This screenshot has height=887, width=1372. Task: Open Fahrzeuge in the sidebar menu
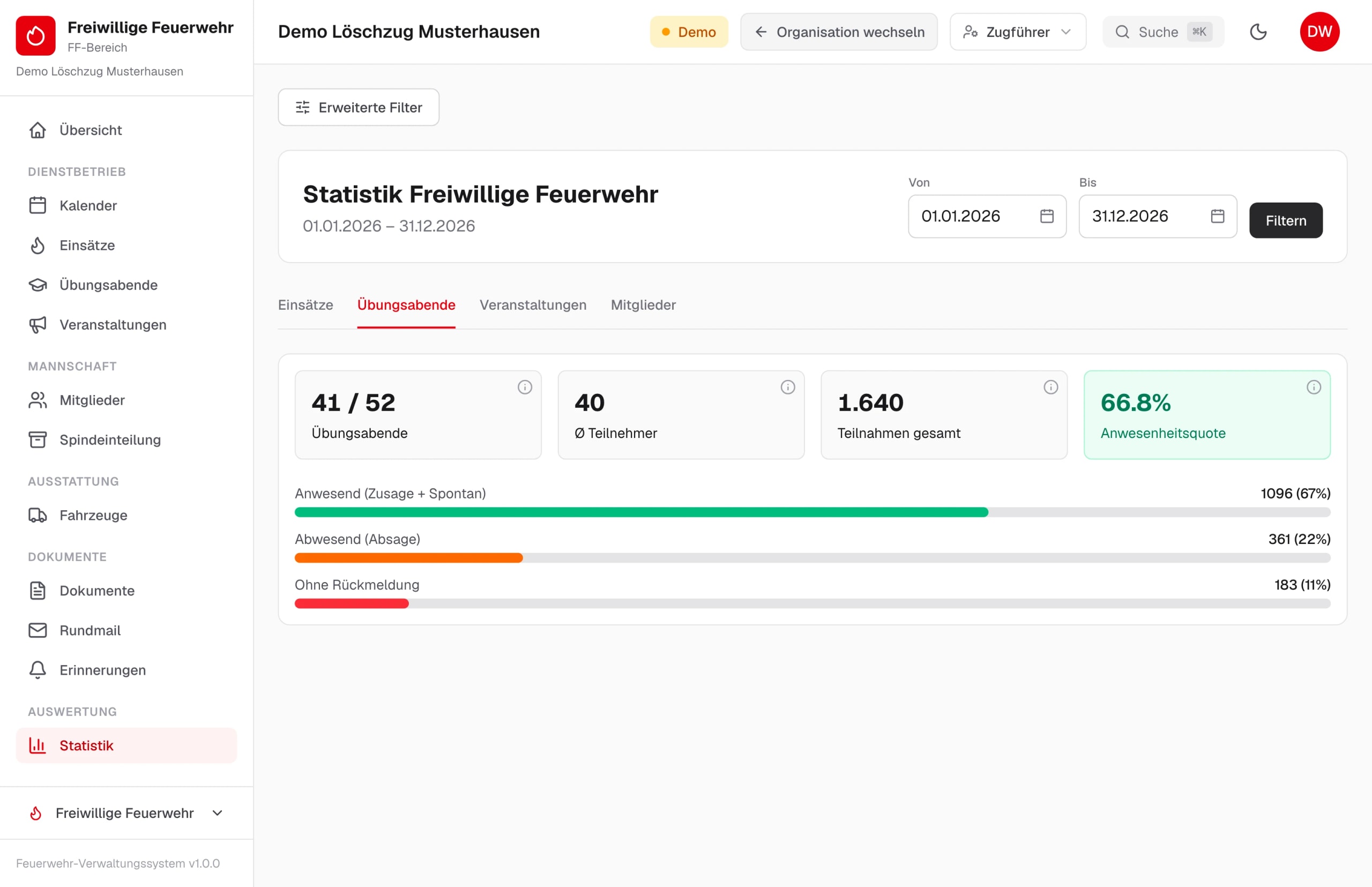point(126,516)
